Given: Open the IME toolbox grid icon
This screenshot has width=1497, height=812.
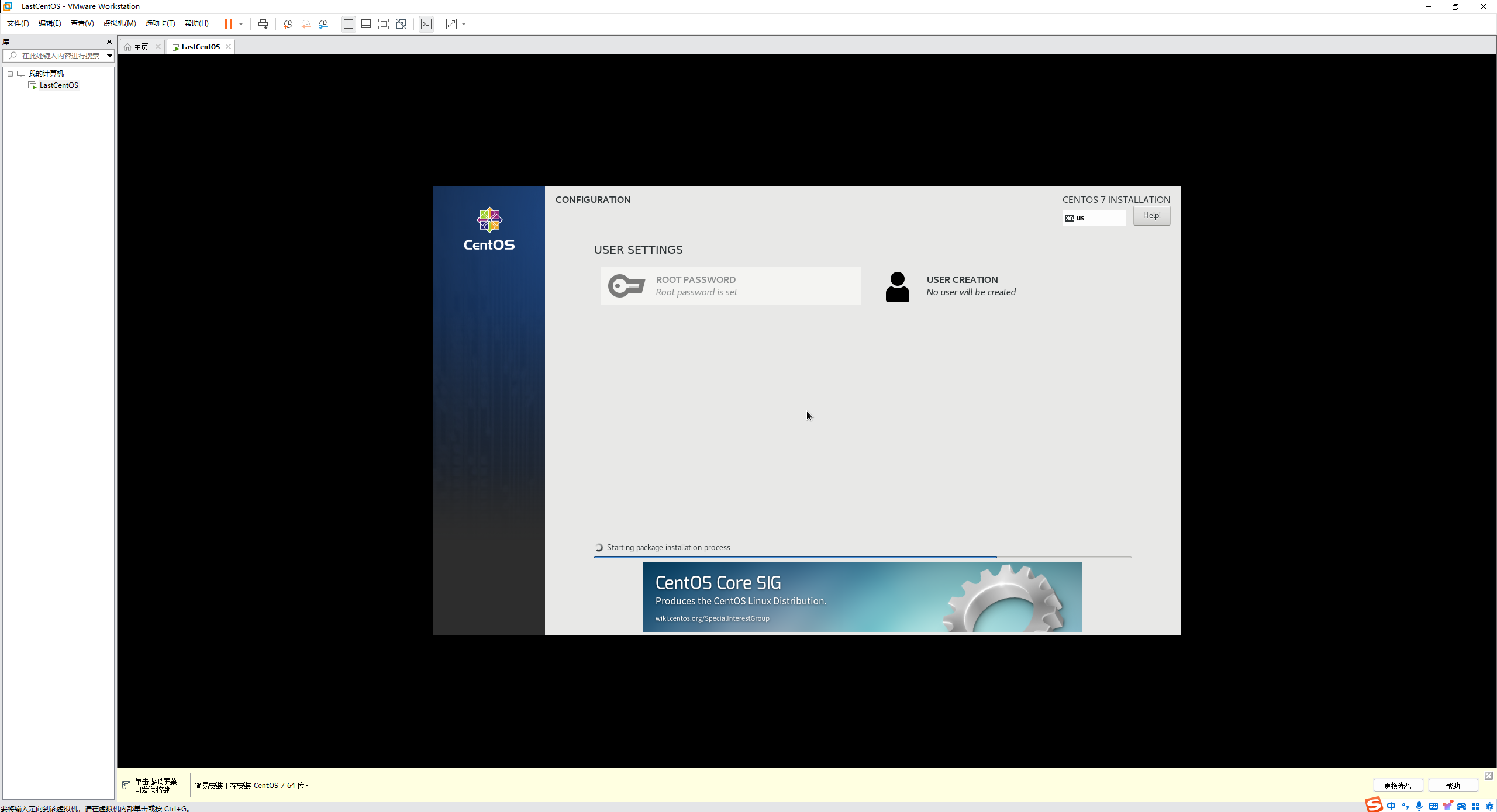Looking at the screenshot, I should tap(1475, 806).
